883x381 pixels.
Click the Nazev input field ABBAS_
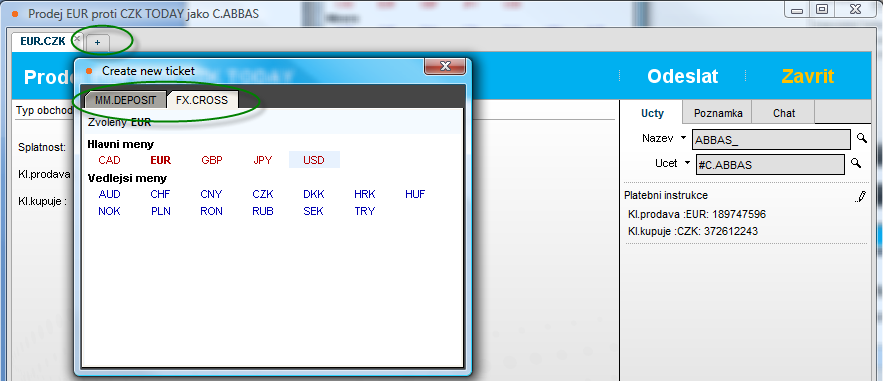[771, 139]
